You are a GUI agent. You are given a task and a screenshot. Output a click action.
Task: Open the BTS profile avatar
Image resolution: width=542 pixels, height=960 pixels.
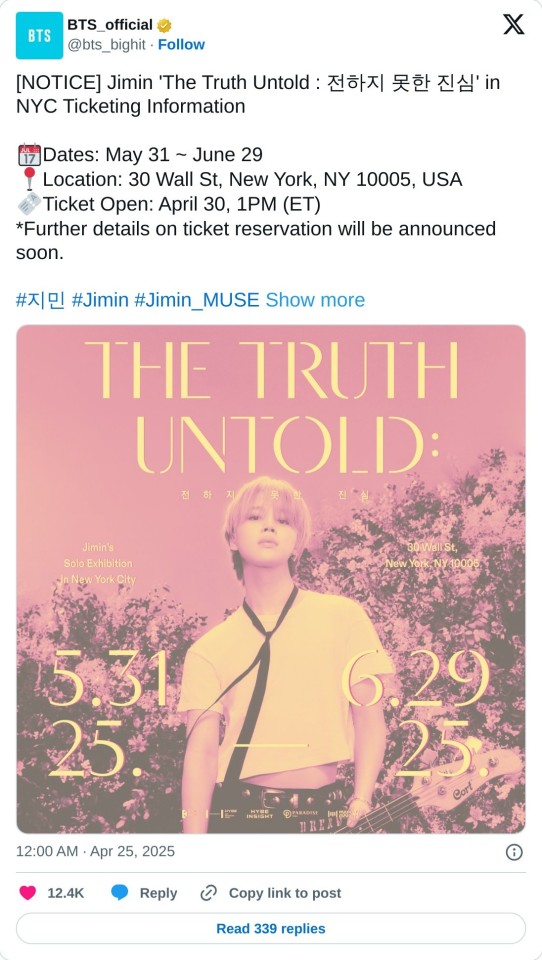pyautogui.click(x=39, y=36)
